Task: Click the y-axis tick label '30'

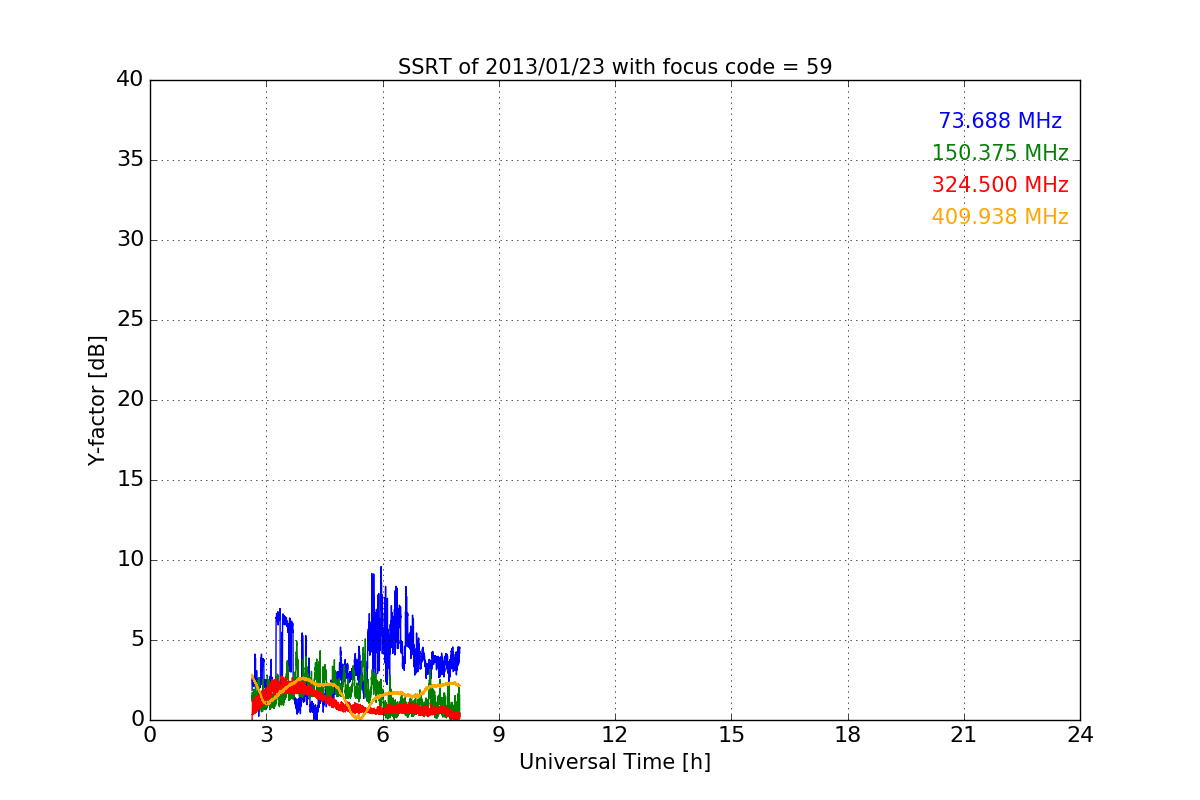Action: 130,239
